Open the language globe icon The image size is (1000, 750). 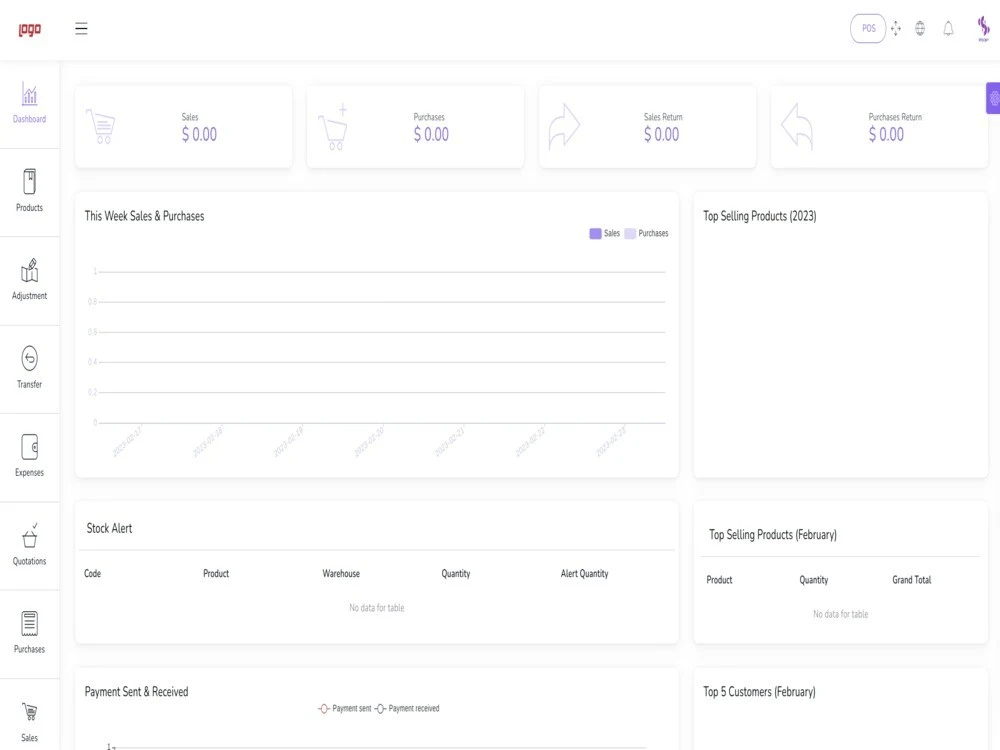pos(919,28)
